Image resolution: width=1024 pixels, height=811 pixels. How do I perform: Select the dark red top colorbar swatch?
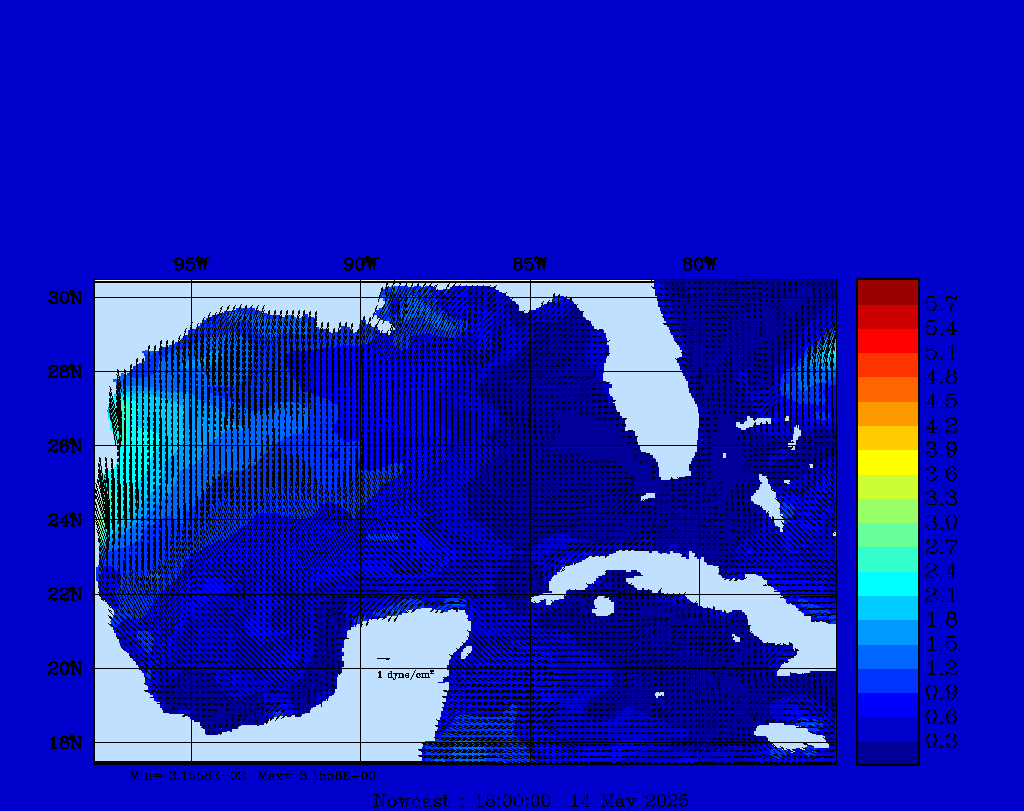click(887, 292)
